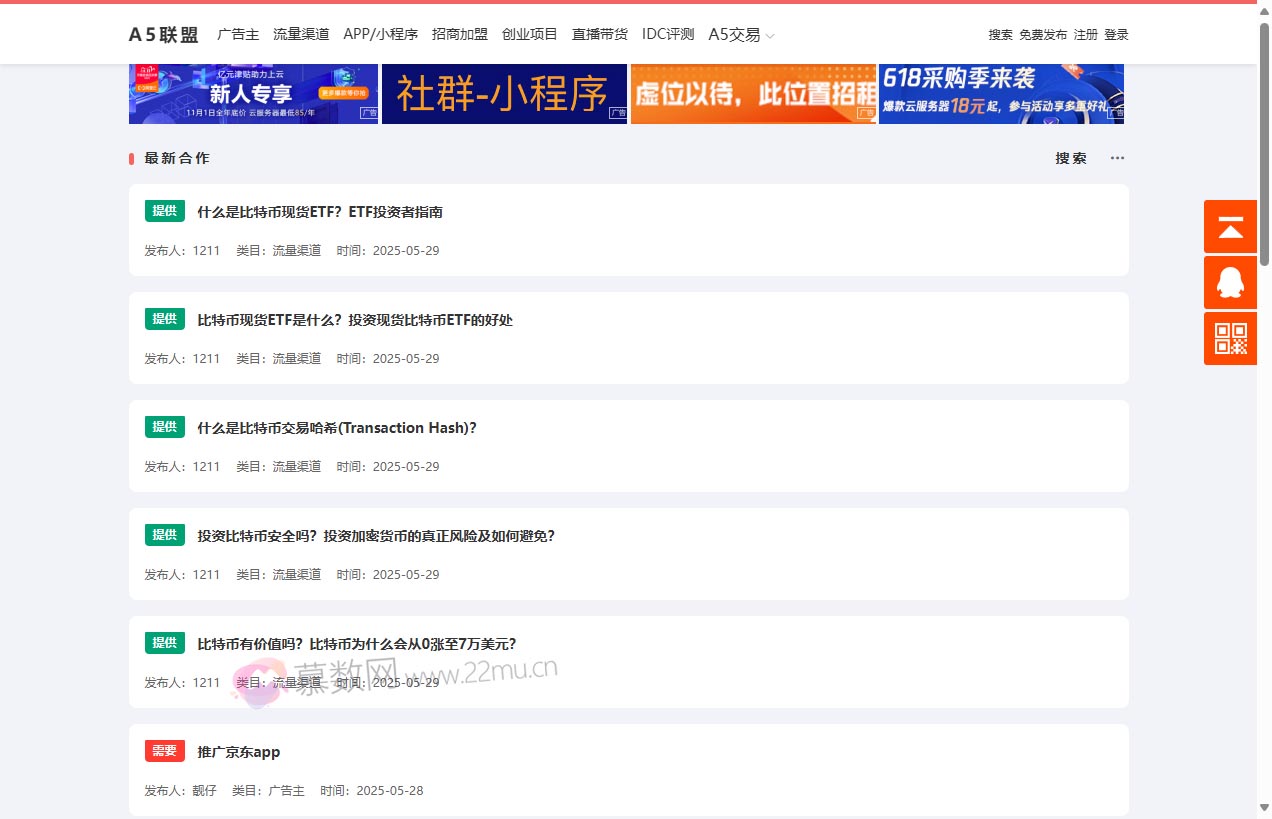1272x819 pixels.
Task: Open the 流量渠道 category link under first post
Action: (295, 250)
